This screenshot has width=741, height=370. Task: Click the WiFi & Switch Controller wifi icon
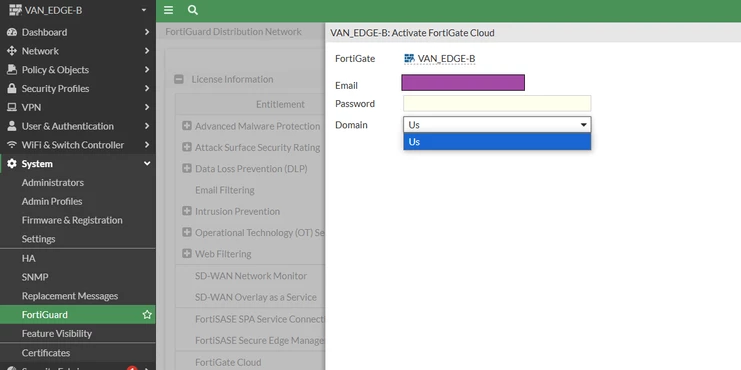click(12, 145)
